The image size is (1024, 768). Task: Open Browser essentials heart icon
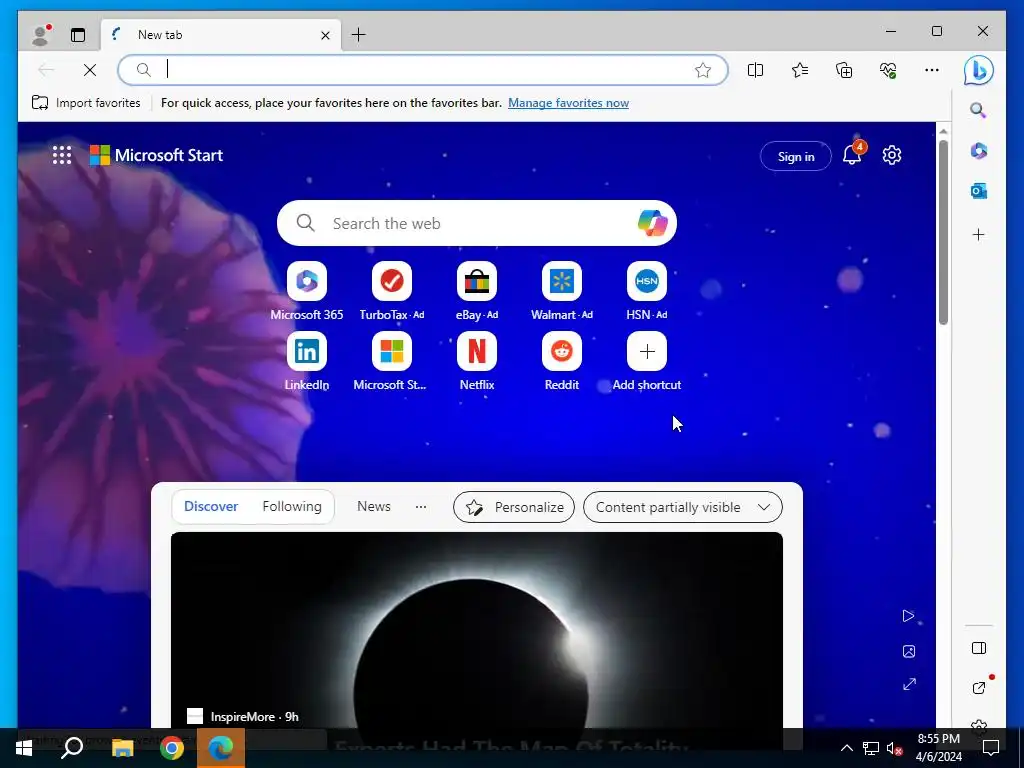(x=888, y=70)
